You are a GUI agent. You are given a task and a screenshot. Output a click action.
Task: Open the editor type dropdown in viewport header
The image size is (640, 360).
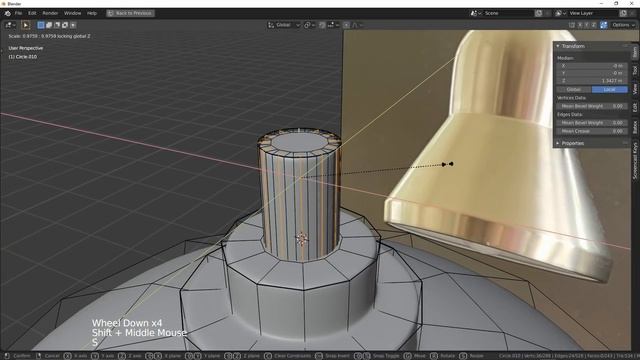point(10,25)
